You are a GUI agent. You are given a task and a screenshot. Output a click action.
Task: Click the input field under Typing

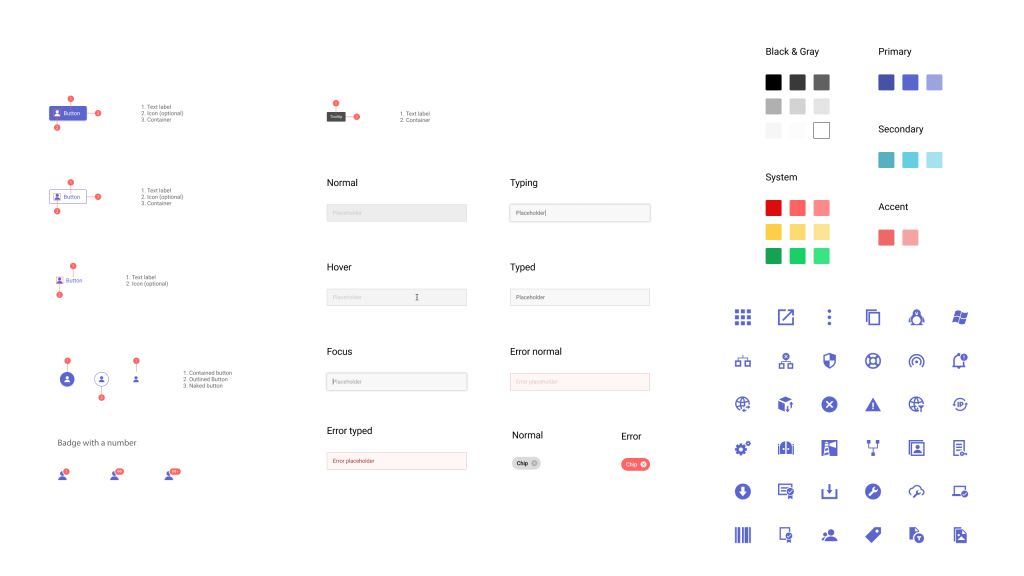pyautogui.click(x=580, y=213)
